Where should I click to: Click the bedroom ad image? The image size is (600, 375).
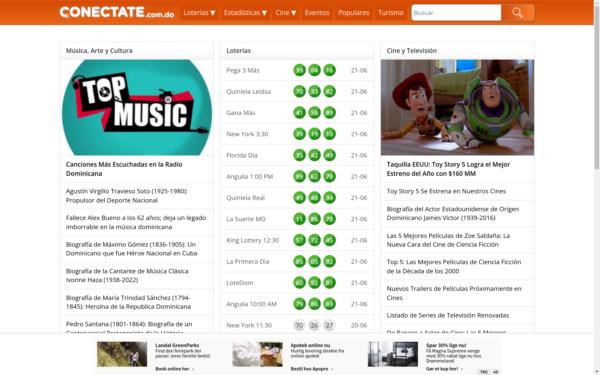coord(393,354)
